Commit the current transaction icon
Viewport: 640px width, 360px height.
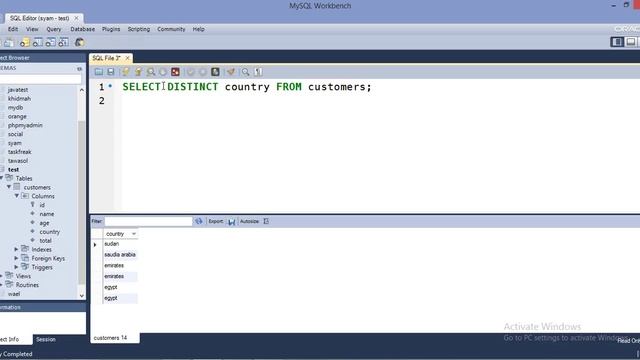[190, 72]
